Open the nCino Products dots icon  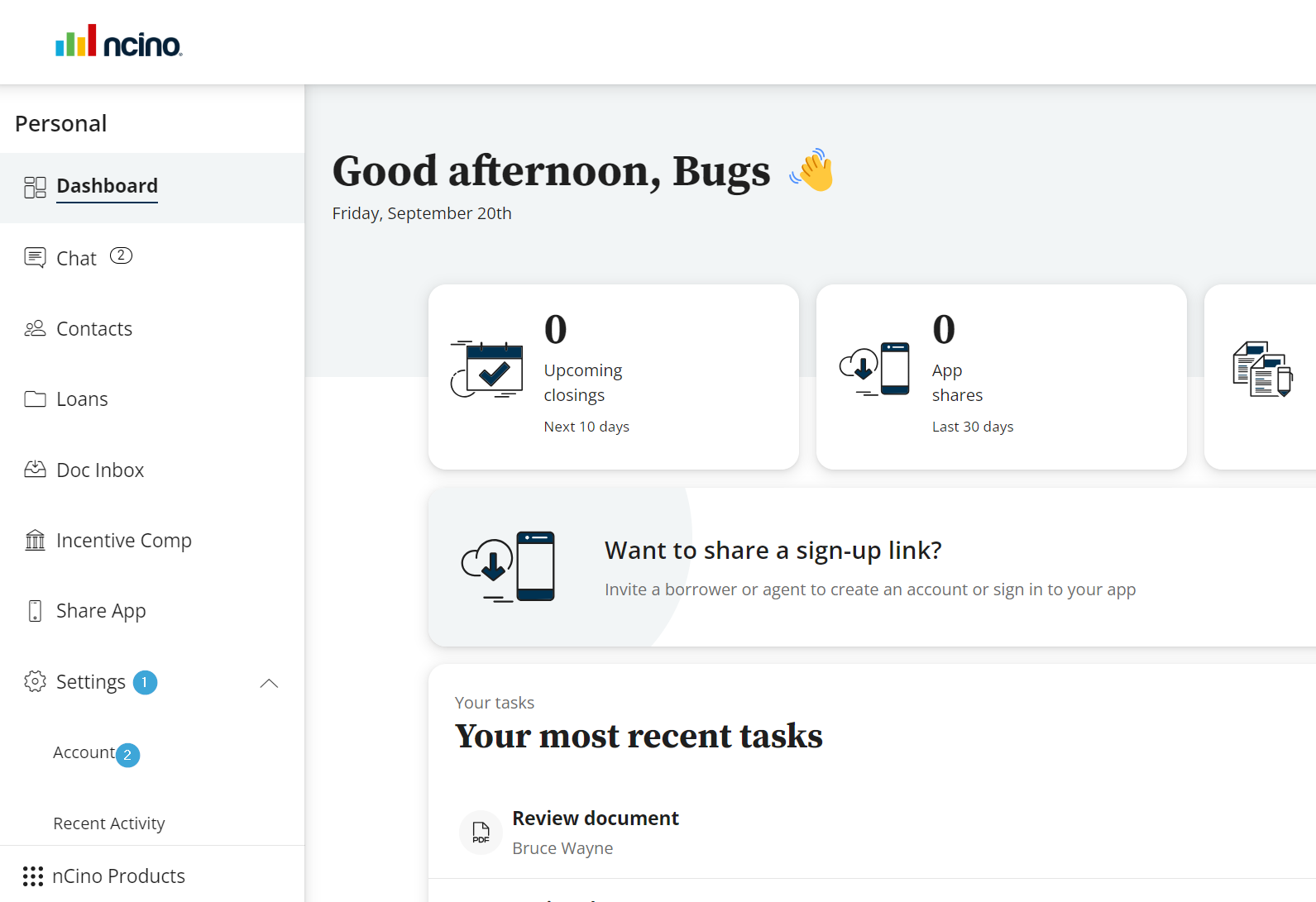click(33, 876)
